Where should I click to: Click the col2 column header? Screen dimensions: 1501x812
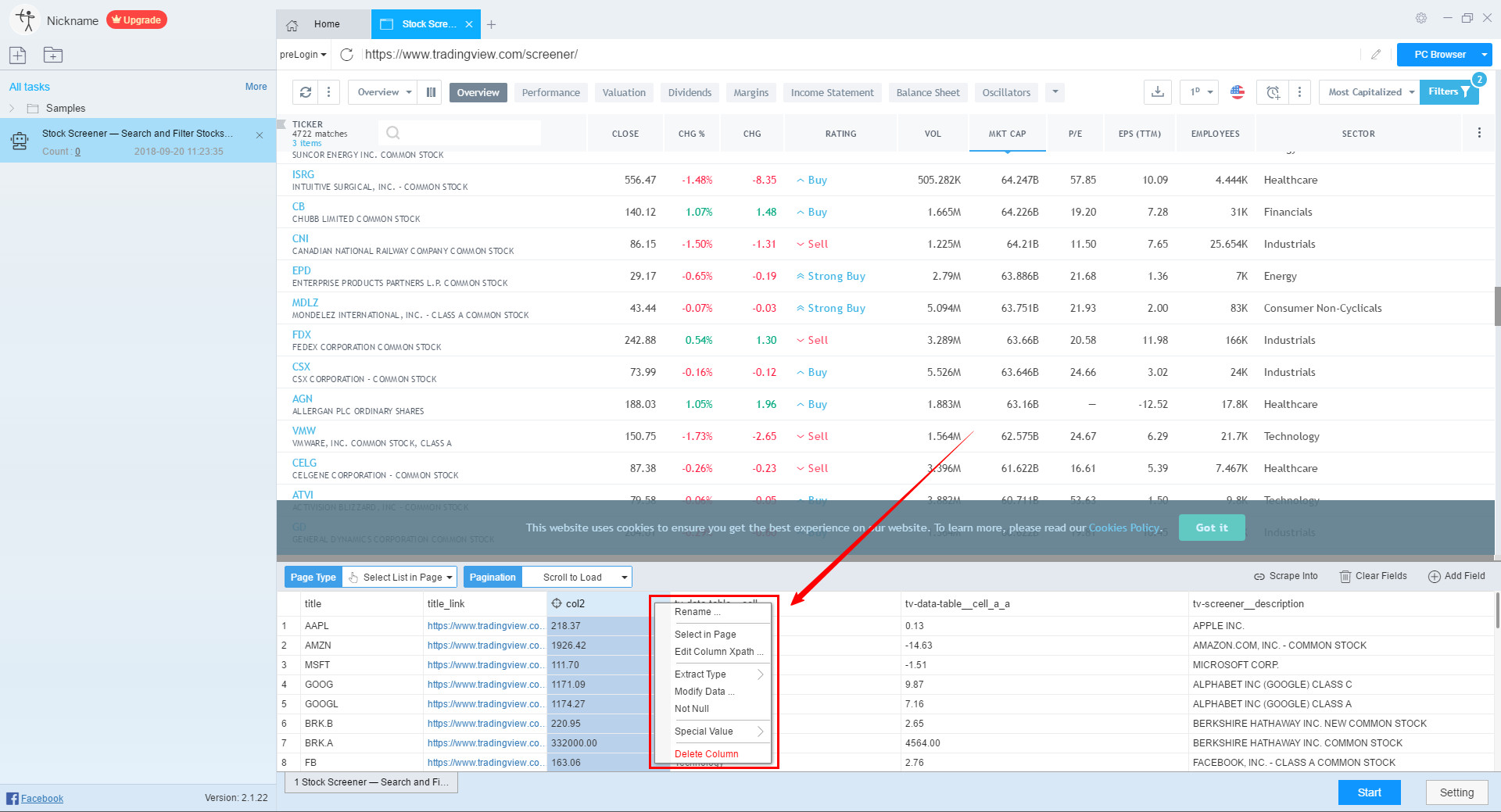click(x=599, y=603)
